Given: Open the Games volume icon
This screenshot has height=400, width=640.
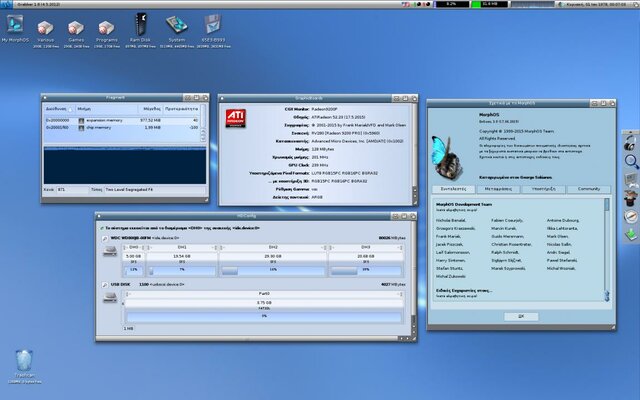Looking at the screenshot, I should coord(75,29).
